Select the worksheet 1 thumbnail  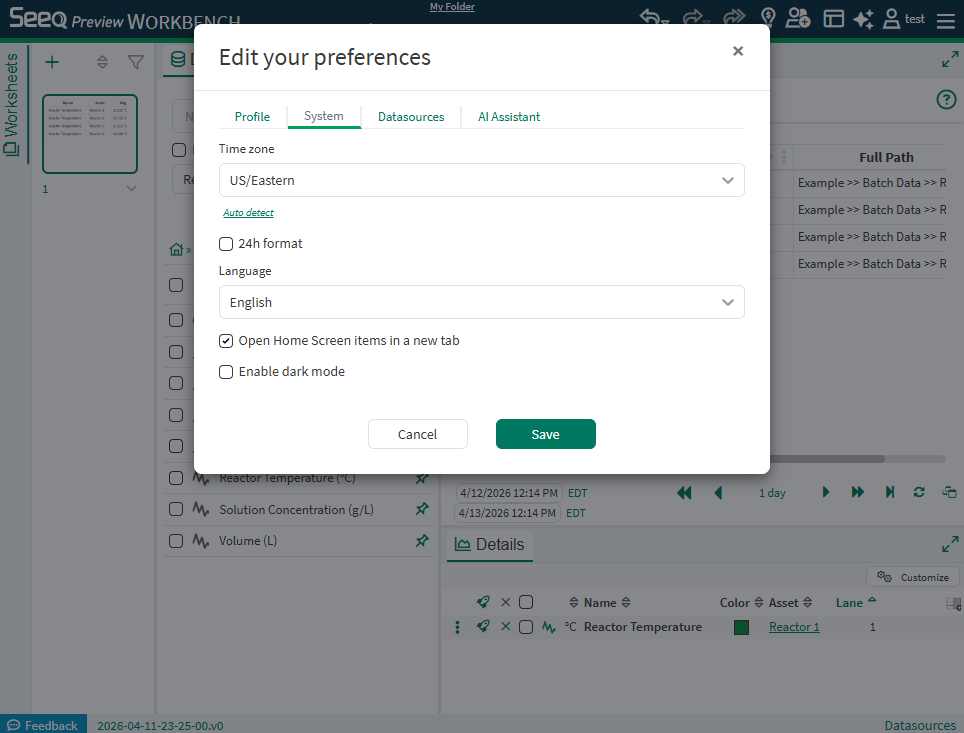click(90, 134)
